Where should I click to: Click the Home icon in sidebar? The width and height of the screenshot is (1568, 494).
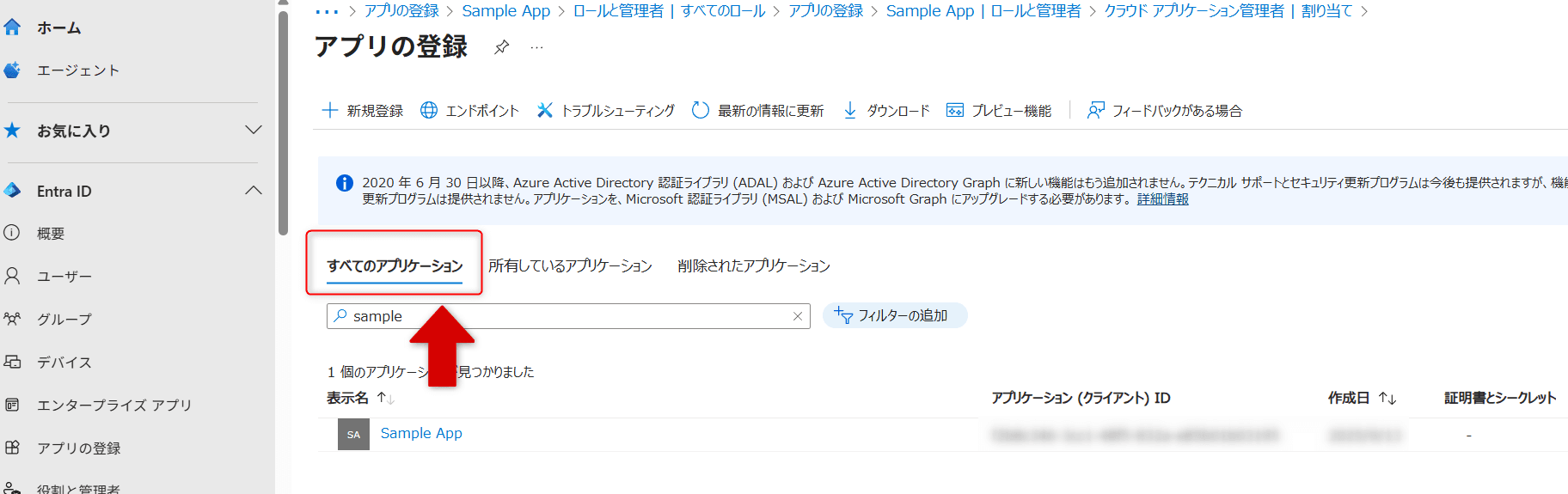pyautogui.click(x=12, y=27)
